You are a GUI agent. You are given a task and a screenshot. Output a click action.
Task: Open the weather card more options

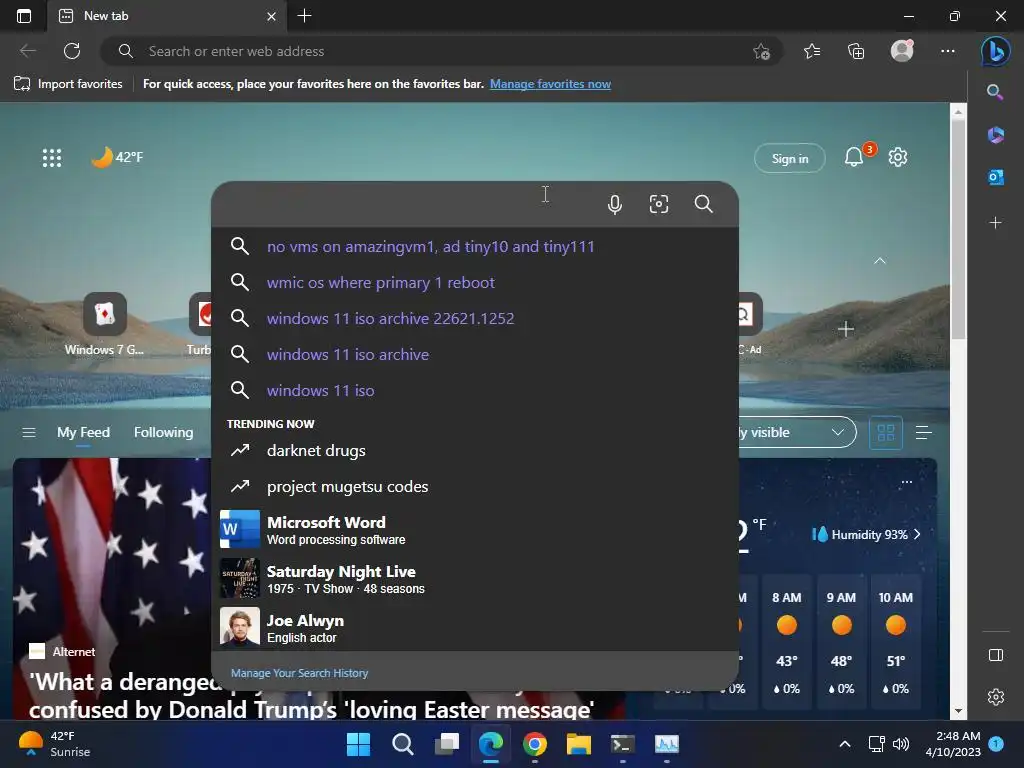906,482
